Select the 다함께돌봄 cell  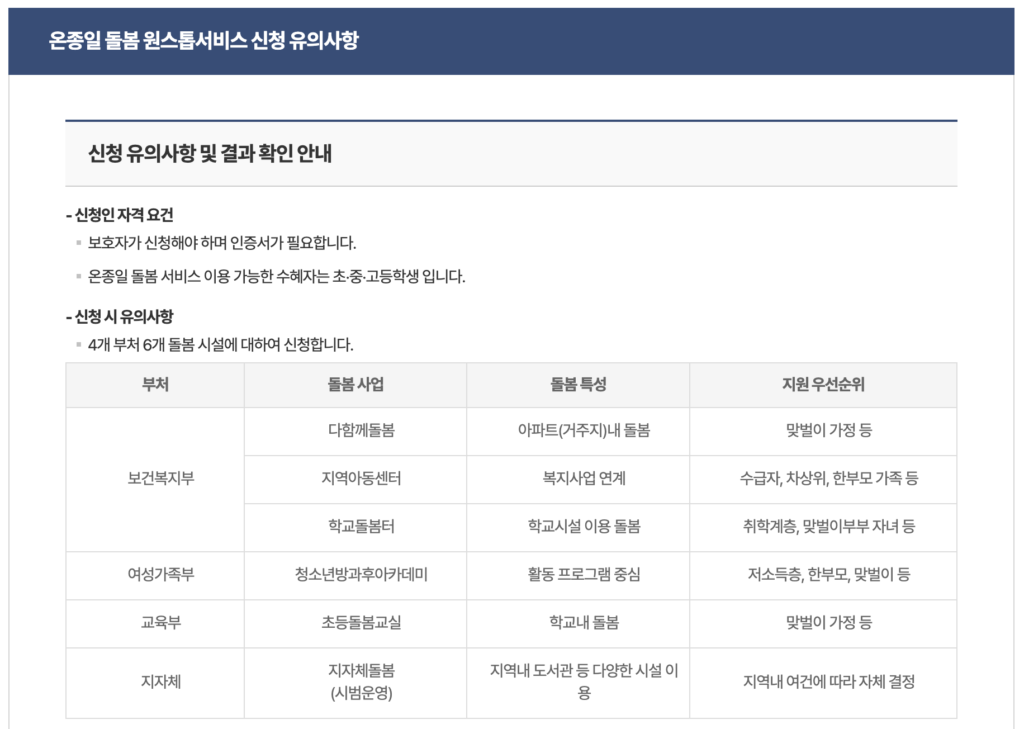coord(355,431)
